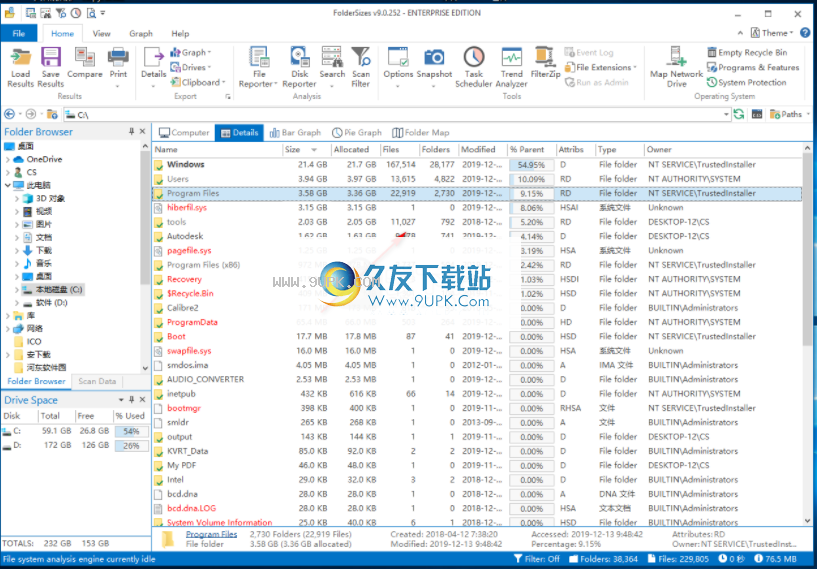The image size is (817, 569).
Task: Click the Program Files link in details pane
Action: point(212,534)
